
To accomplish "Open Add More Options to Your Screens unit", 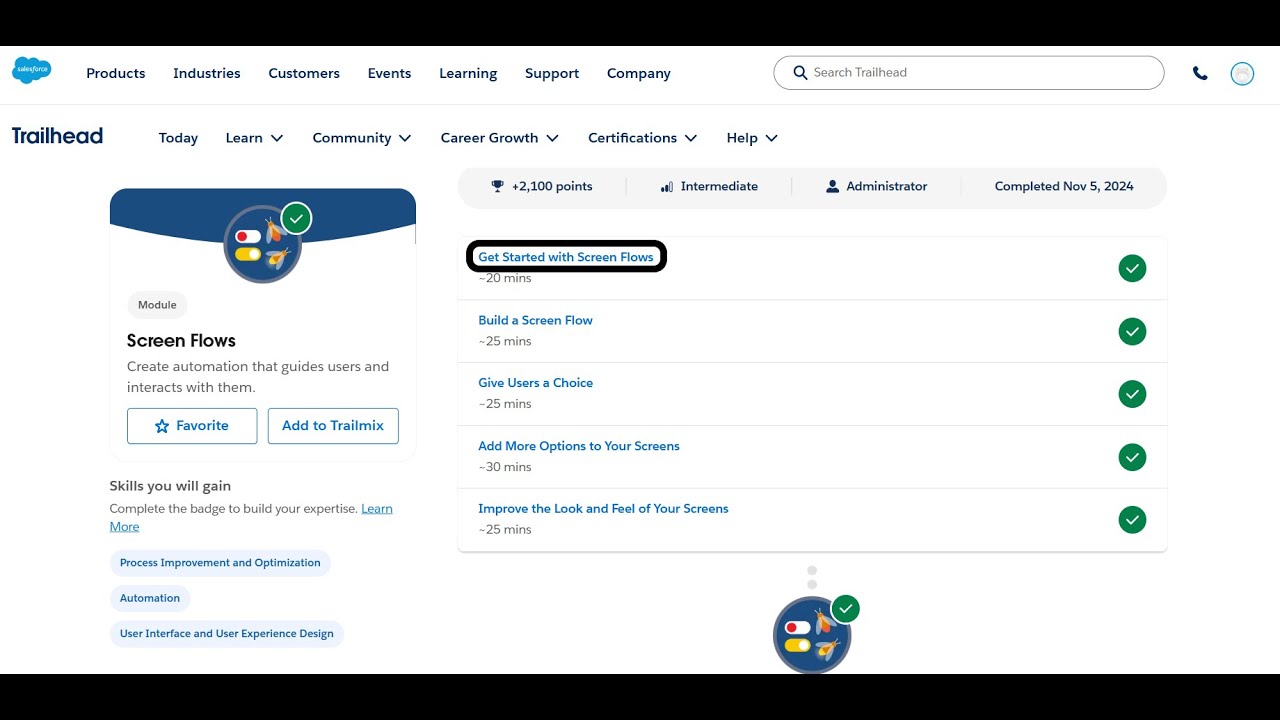I will pyautogui.click(x=579, y=446).
